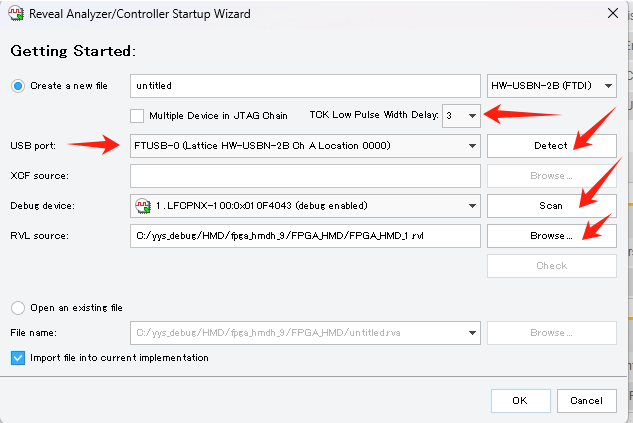The image size is (633, 423).
Task: Click the 'XCF source:' label
Action: pos(40,176)
